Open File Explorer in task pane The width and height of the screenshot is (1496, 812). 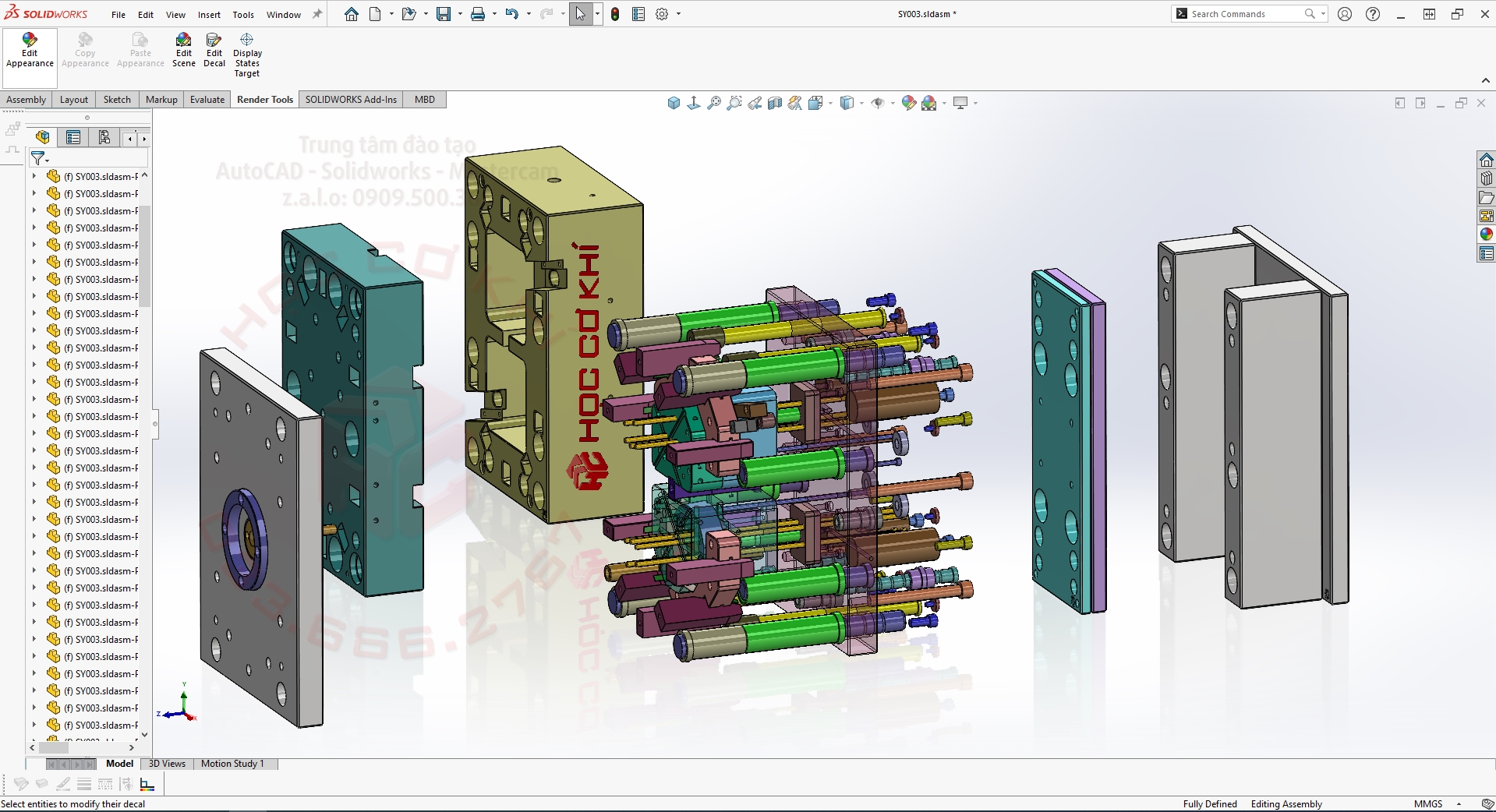[x=1486, y=197]
